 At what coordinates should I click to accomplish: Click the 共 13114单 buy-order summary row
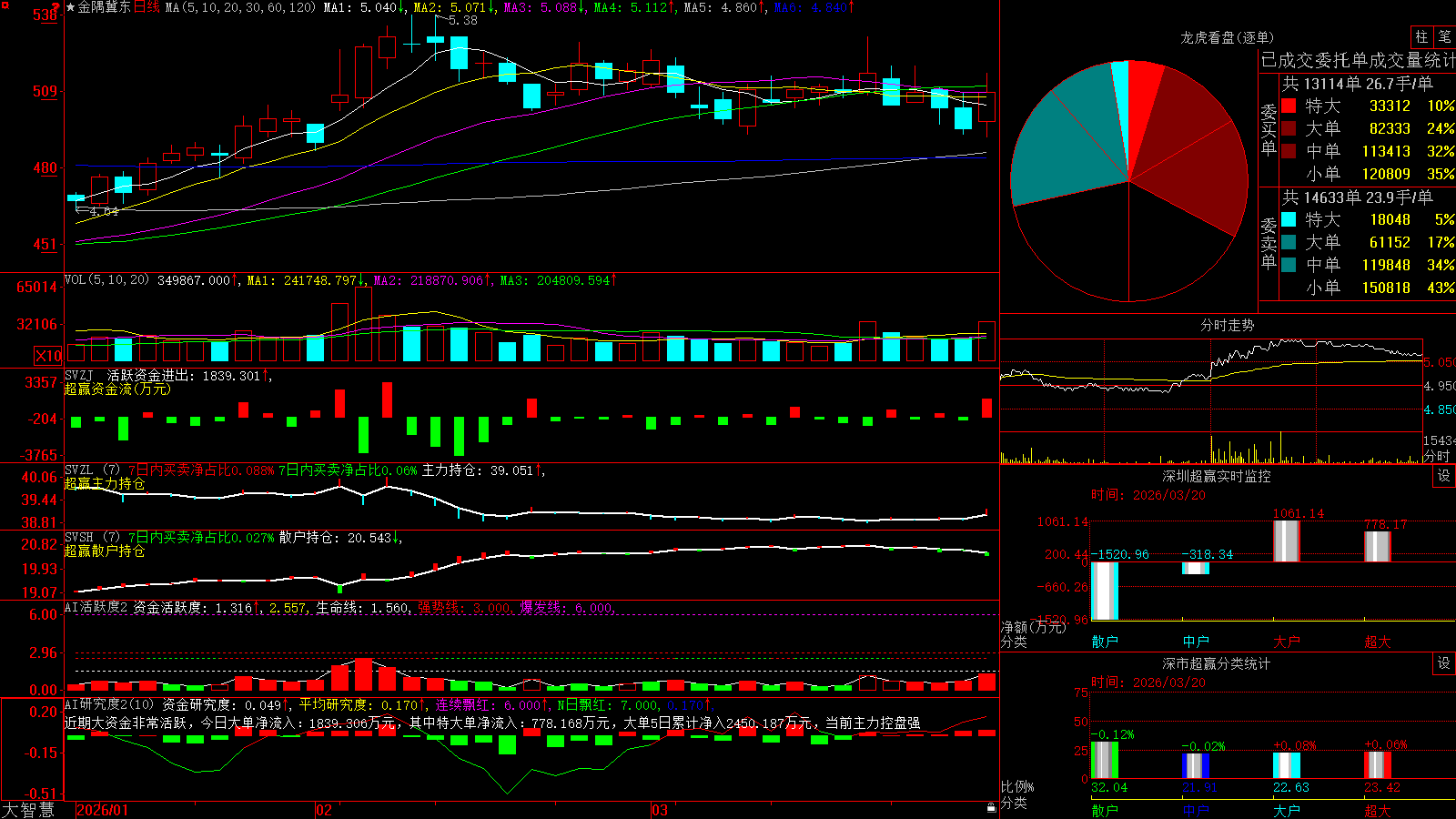1358,84
